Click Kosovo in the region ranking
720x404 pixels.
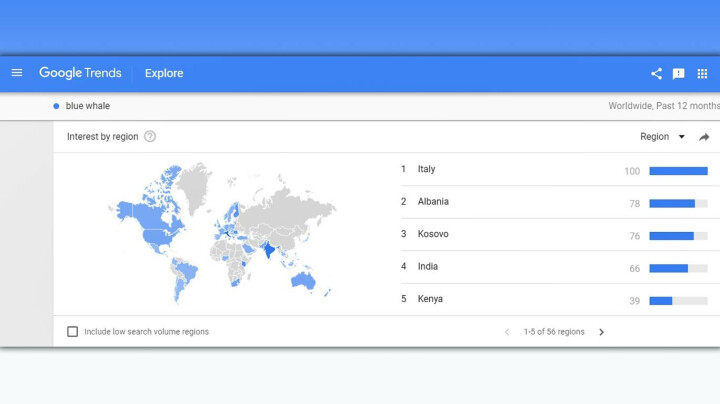(433, 234)
